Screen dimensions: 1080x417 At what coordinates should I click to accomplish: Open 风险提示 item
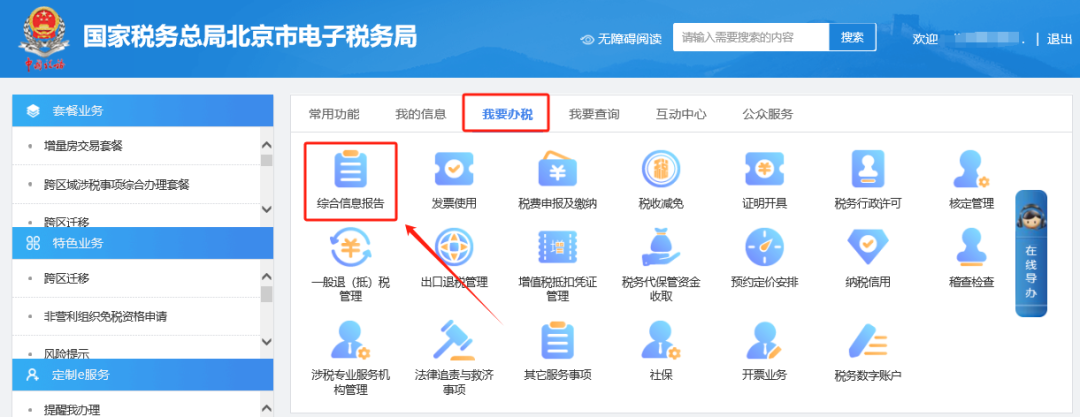[66, 354]
